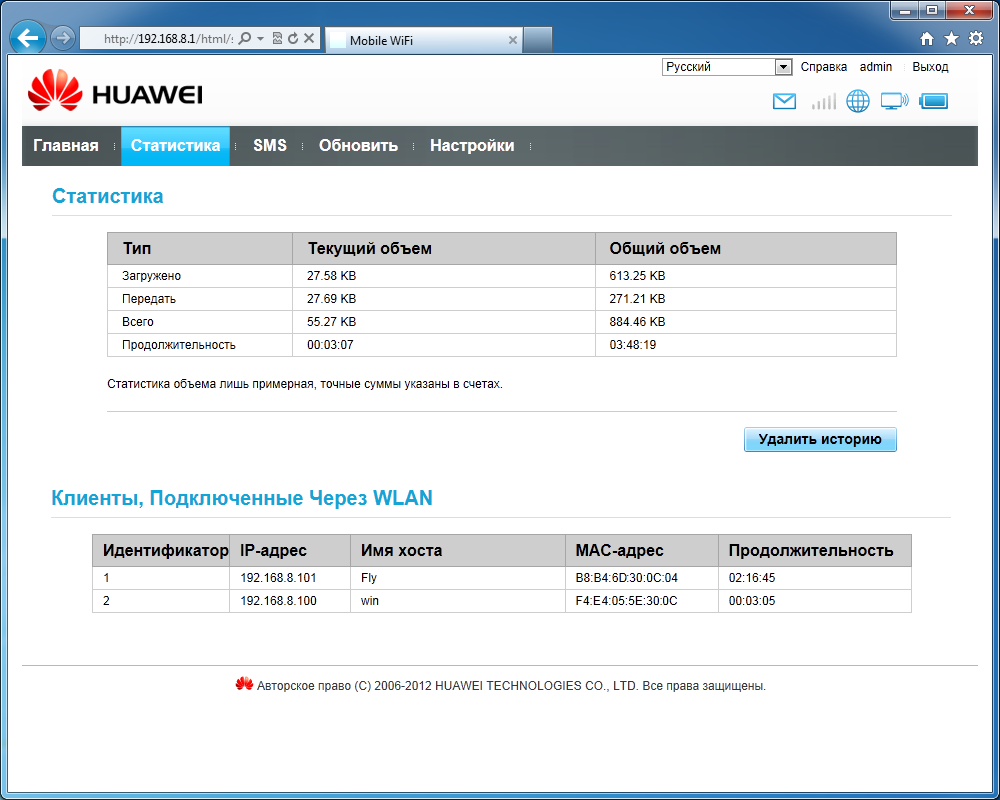Open the SMS menu tab
Screen dimensions: 1000x800
tap(270, 145)
